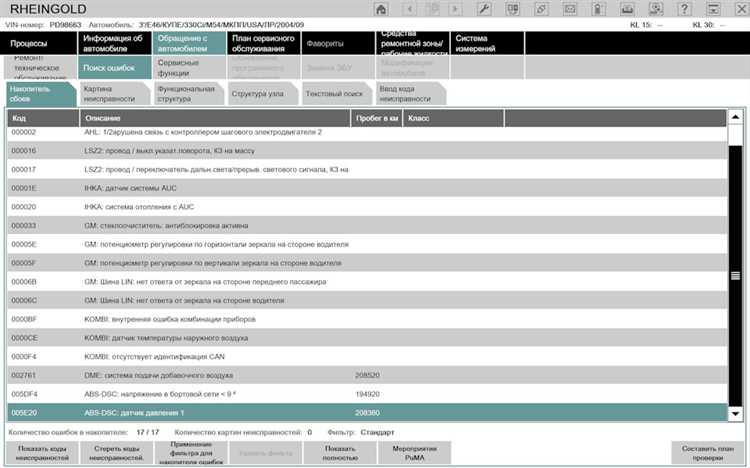Click Применение фильтра для накопителя ошибок button
750x468 pixels.
pos(191,453)
